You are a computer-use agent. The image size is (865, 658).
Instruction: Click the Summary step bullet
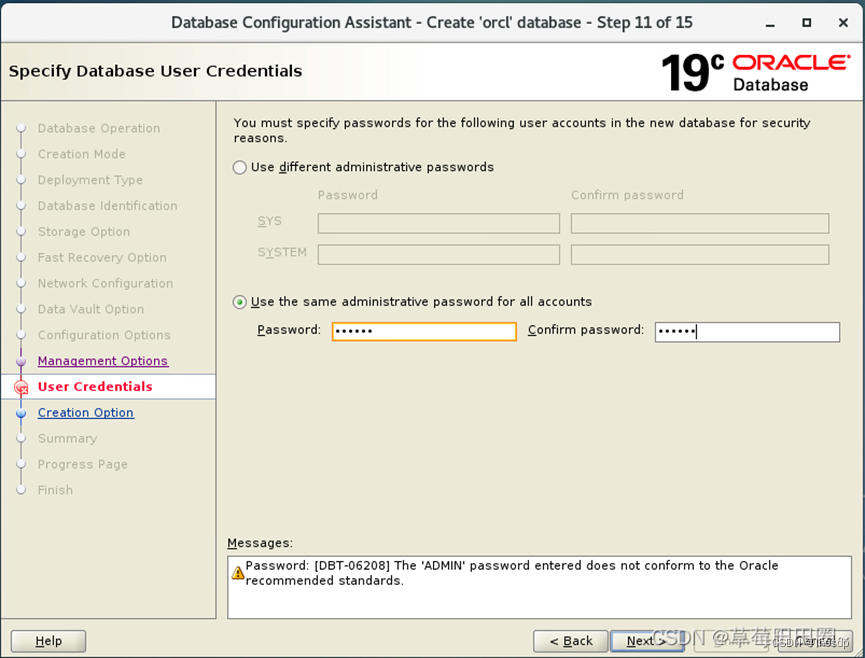pos(21,438)
